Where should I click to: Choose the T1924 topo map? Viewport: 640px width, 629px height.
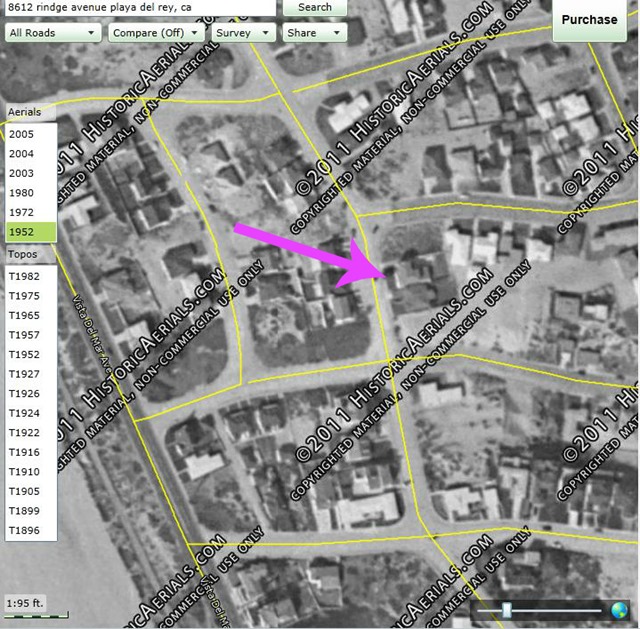click(31, 413)
